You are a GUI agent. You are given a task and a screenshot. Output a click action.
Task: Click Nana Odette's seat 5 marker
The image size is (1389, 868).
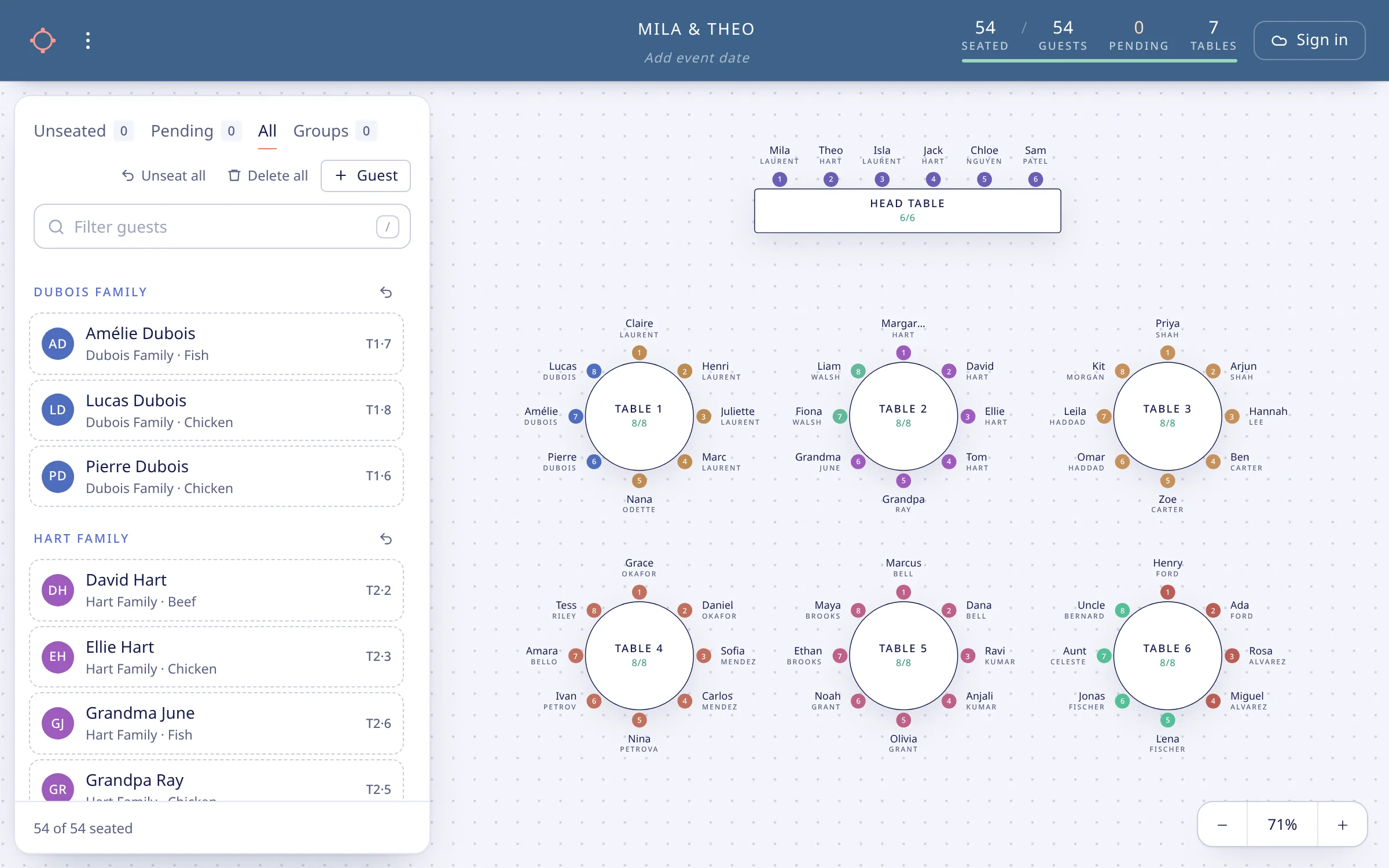(639, 480)
